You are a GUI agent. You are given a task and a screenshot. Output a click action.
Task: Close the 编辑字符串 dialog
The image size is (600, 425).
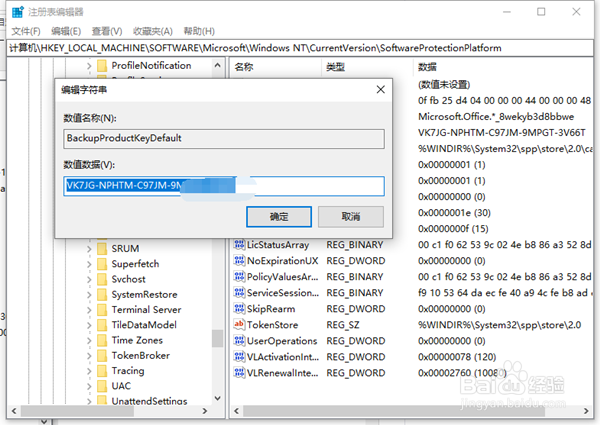(381, 90)
